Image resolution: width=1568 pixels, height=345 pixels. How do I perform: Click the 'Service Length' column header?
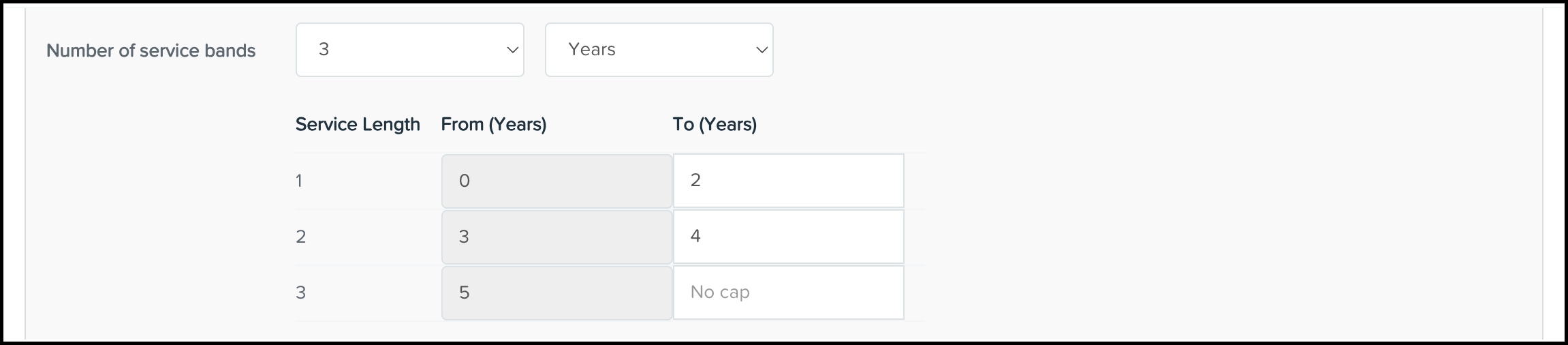tap(358, 125)
